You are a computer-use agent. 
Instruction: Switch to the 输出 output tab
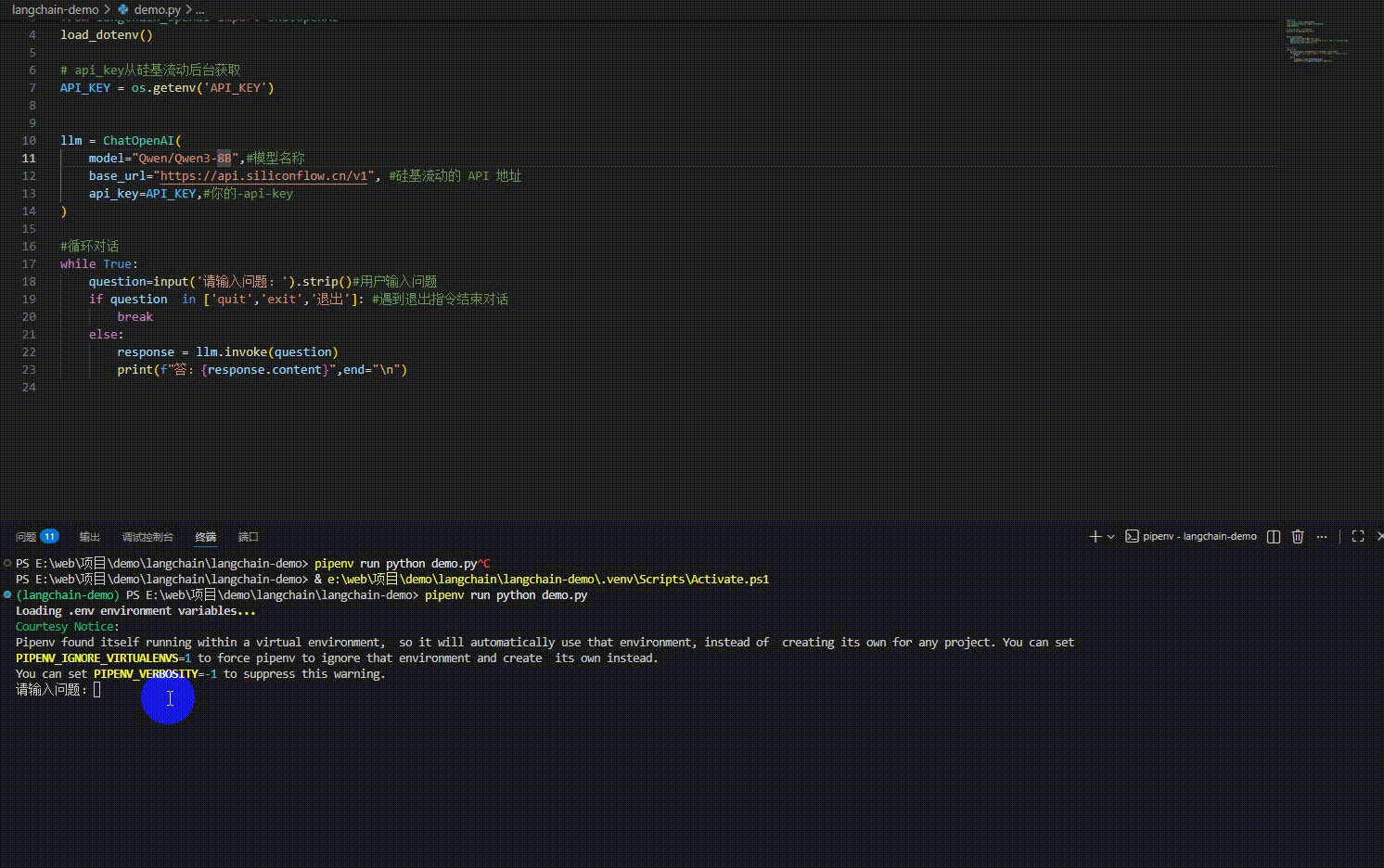click(90, 537)
